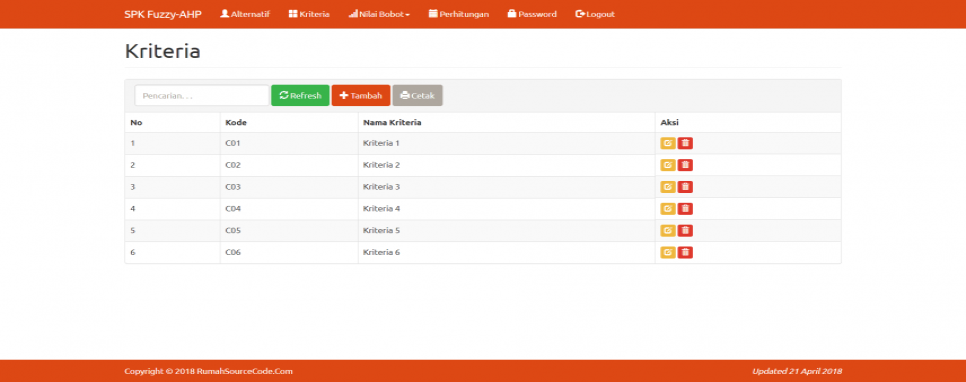This screenshot has width=966, height=382.
Task: Log out using the Logout link
Action: (595, 14)
